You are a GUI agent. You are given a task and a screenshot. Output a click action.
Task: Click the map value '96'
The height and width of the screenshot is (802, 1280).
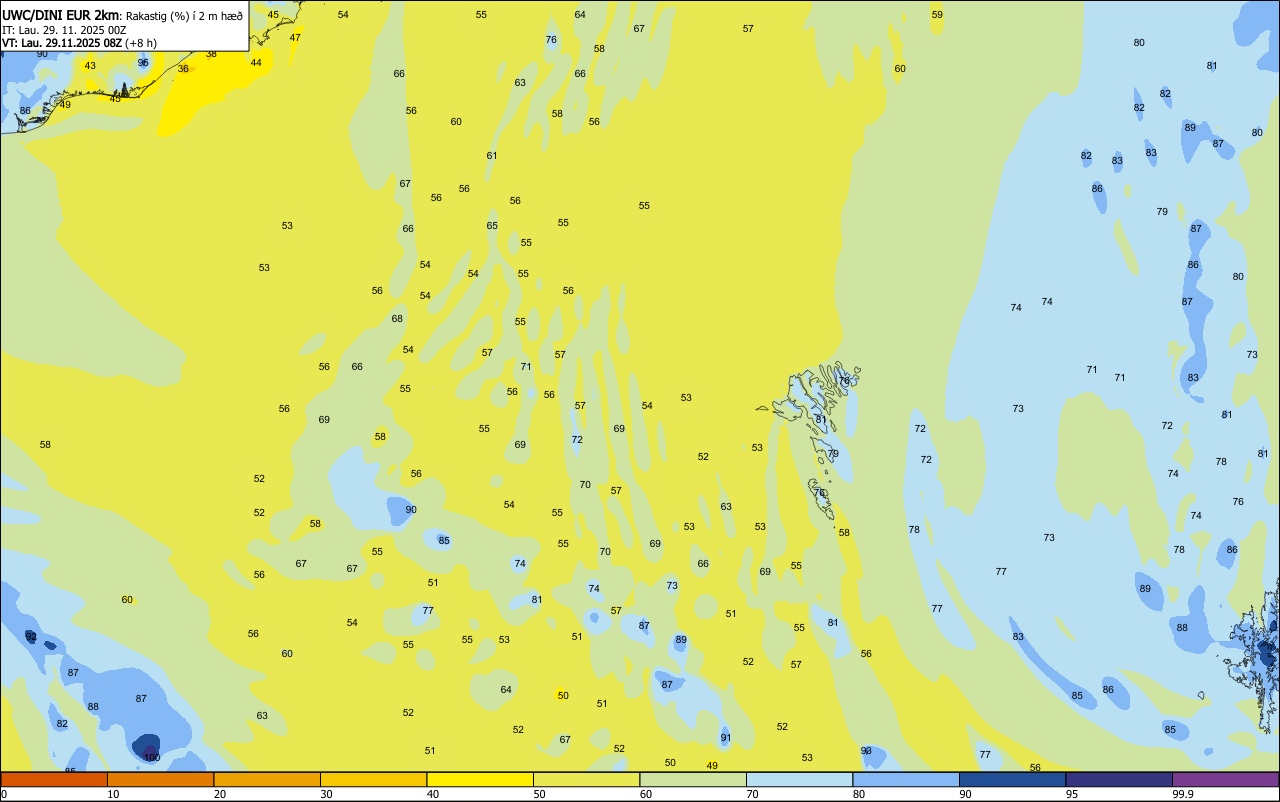[143, 63]
